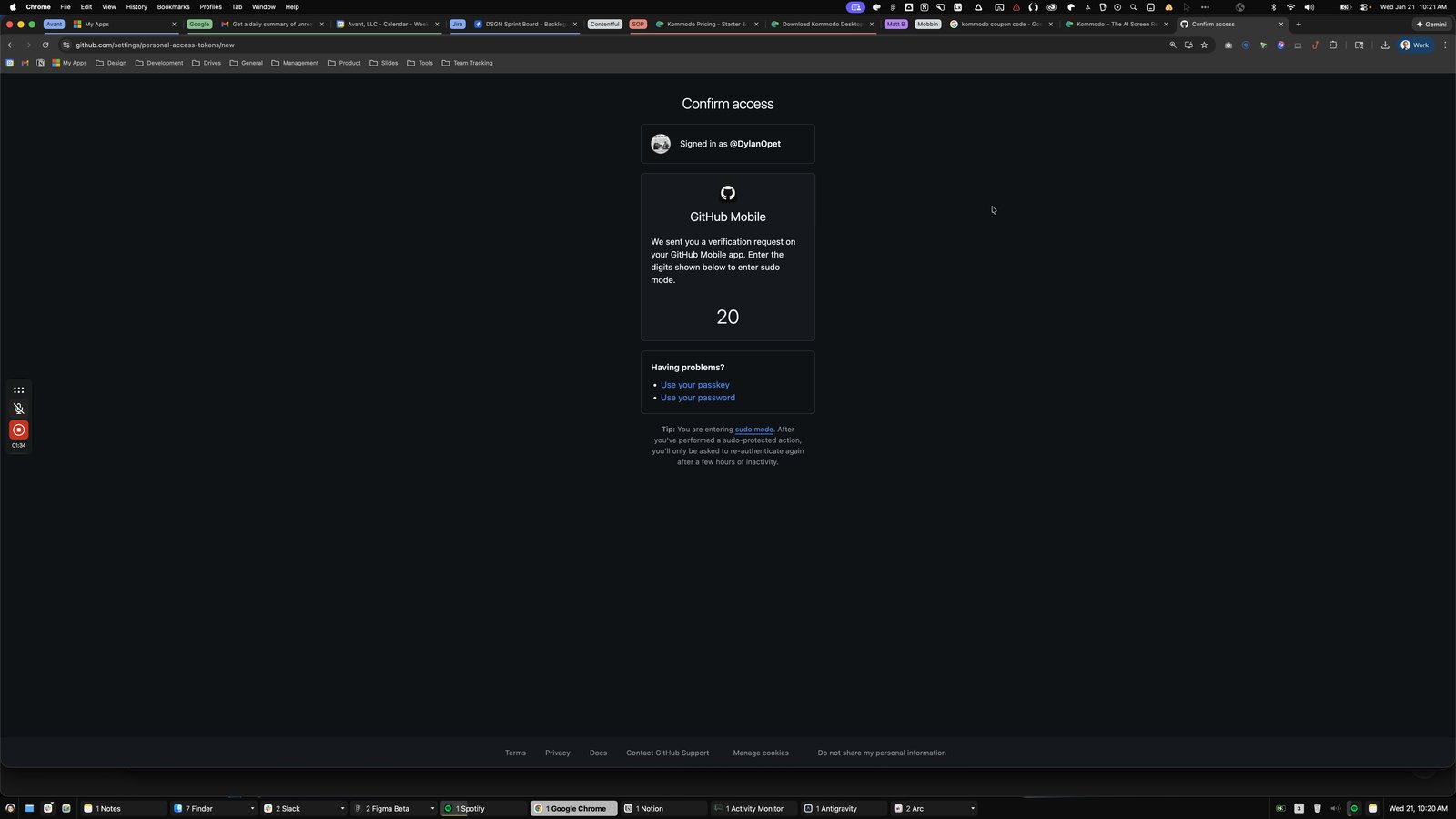Open the Gmail bookmark icon in bookmarks bar
Screen dimensions: 1456x819
click(25, 63)
